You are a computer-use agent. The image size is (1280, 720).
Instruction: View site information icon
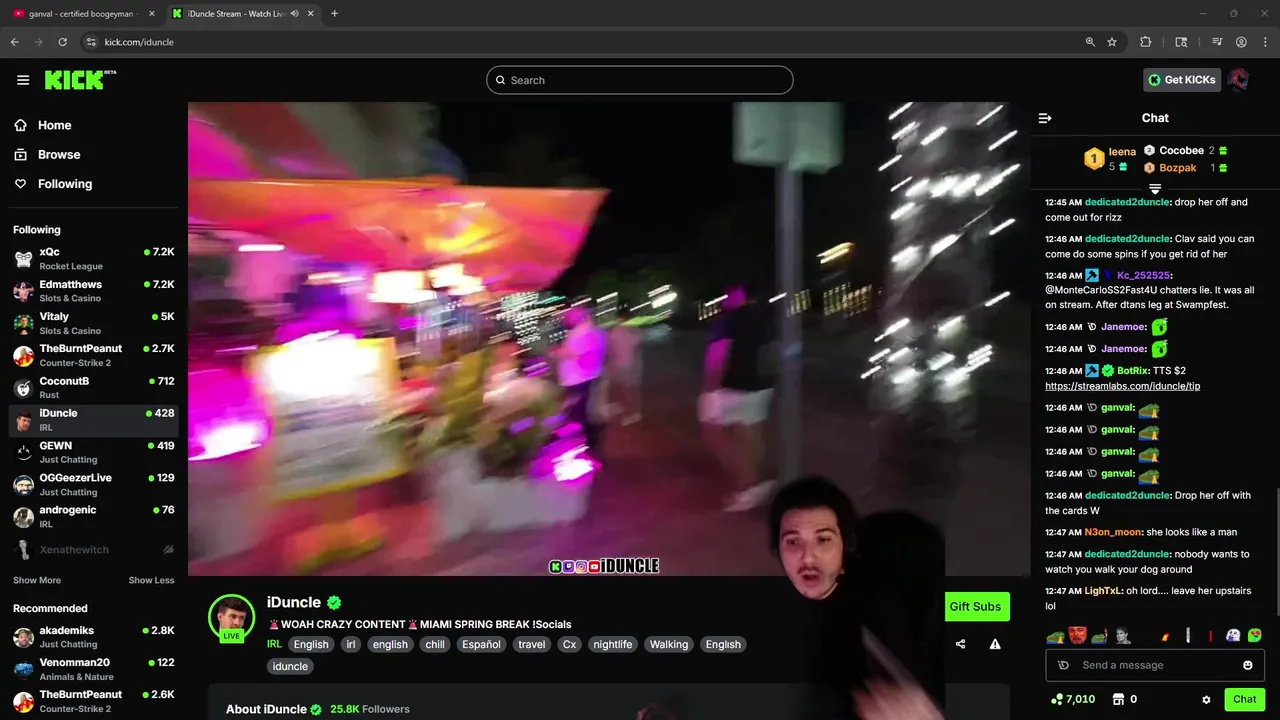[x=91, y=42]
